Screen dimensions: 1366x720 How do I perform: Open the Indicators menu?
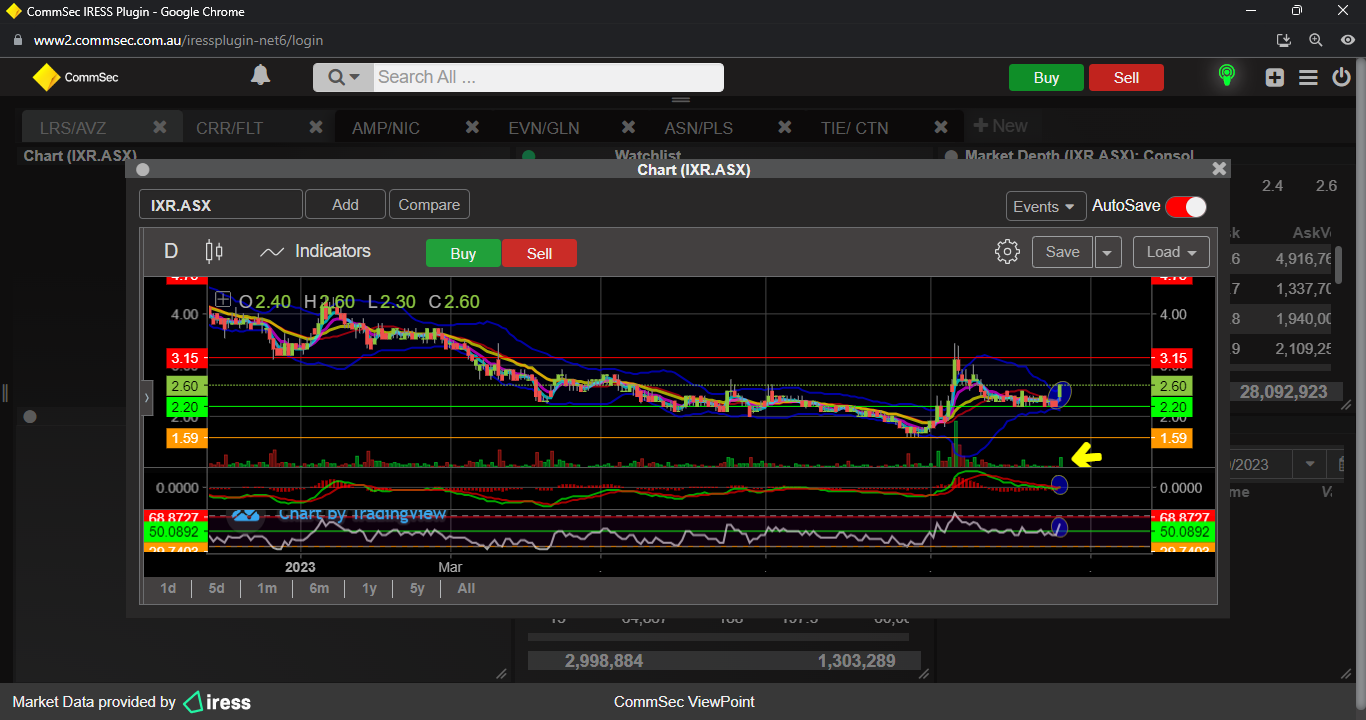click(x=315, y=252)
